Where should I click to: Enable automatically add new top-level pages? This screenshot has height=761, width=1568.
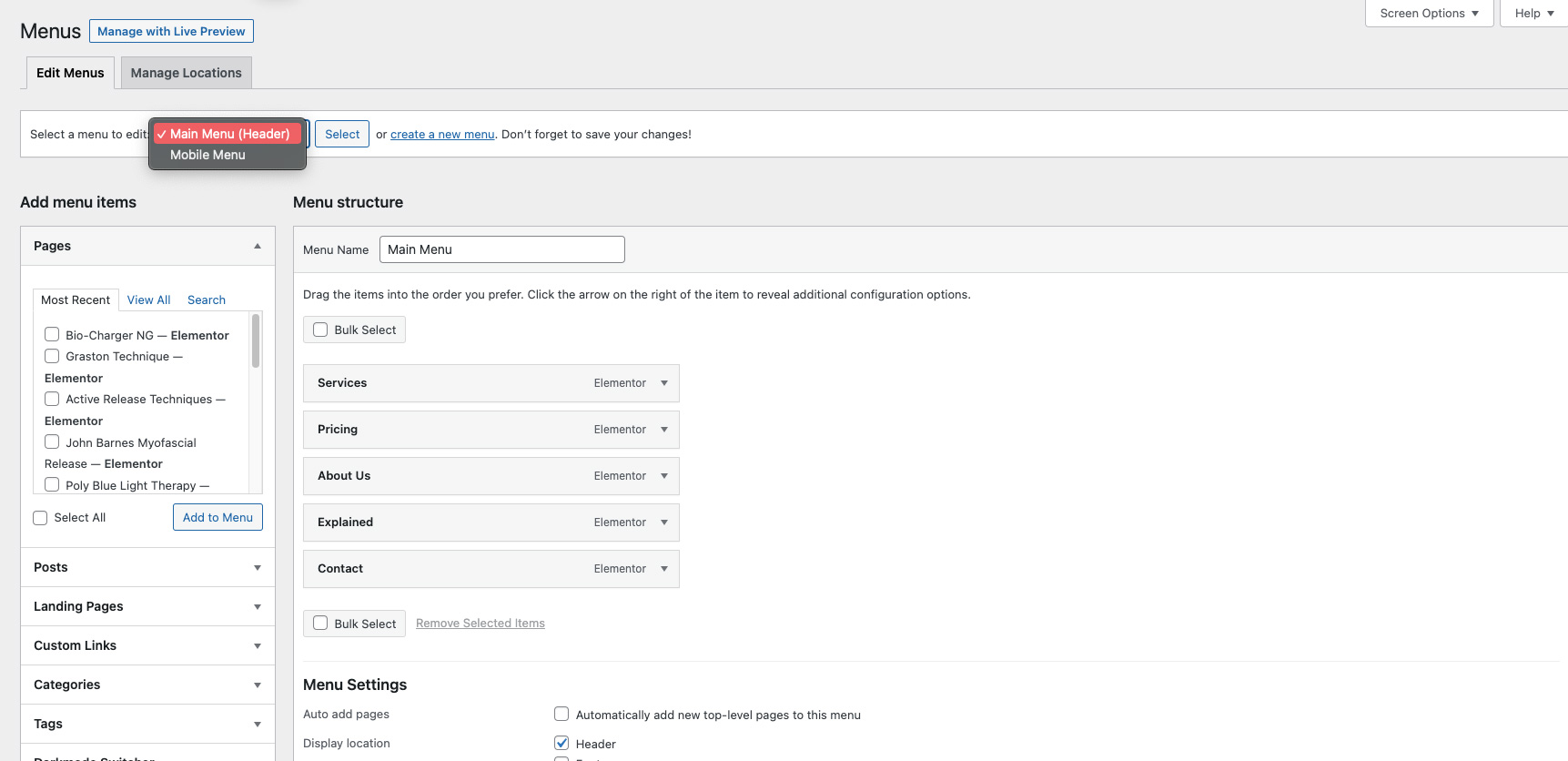pyautogui.click(x=561, y=715)
